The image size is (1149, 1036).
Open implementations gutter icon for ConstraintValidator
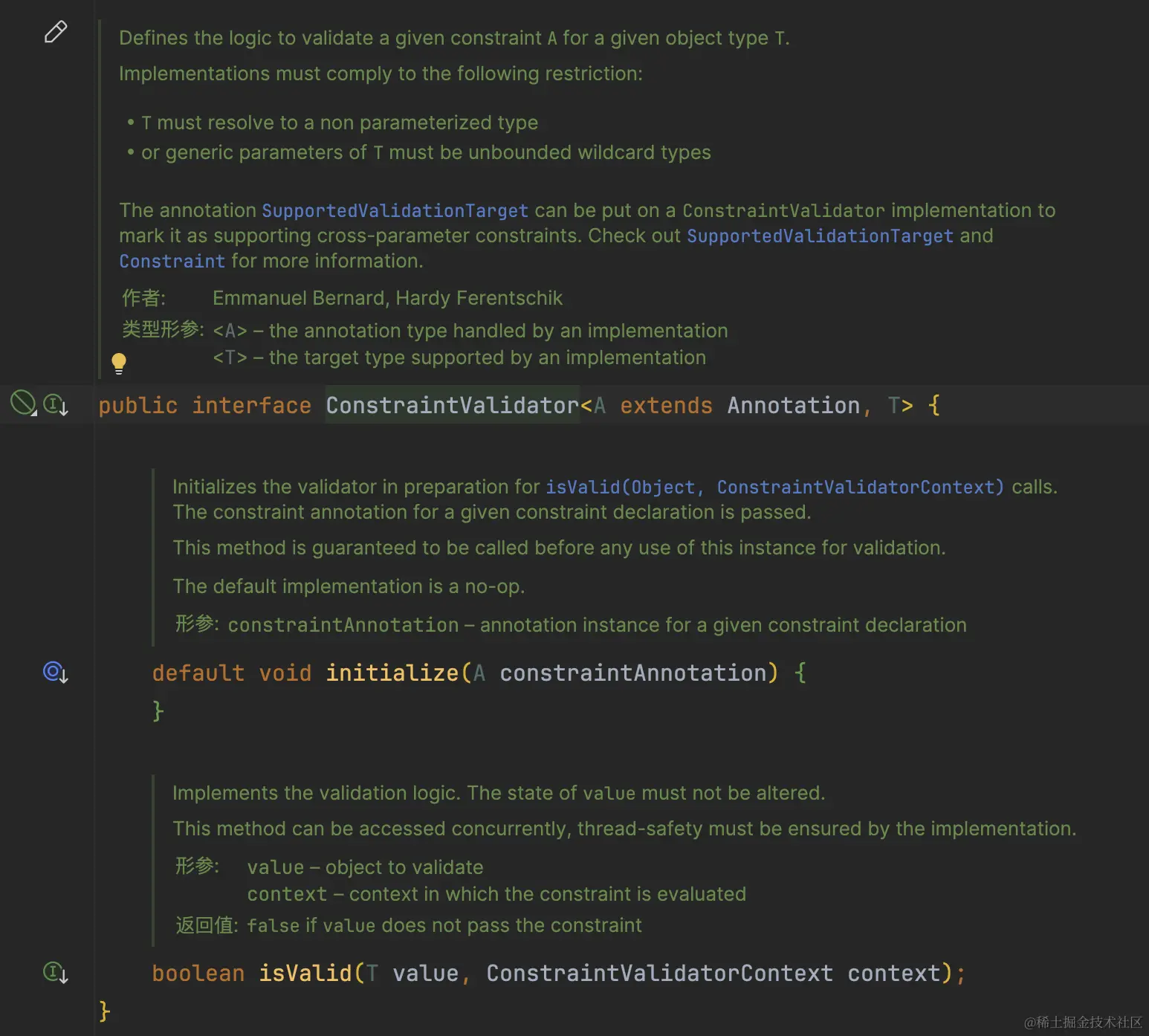tap(56, 405)
